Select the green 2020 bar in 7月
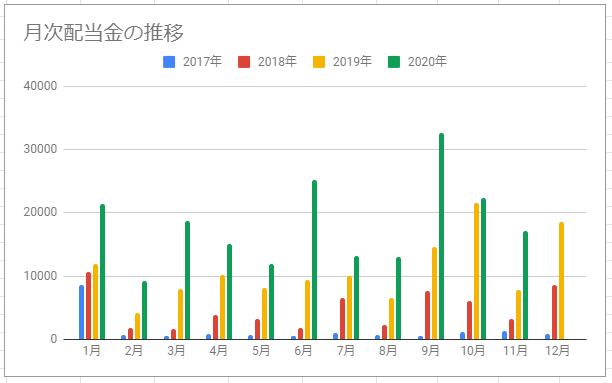This screenshot has width=612, height=383. coord(357,298)
